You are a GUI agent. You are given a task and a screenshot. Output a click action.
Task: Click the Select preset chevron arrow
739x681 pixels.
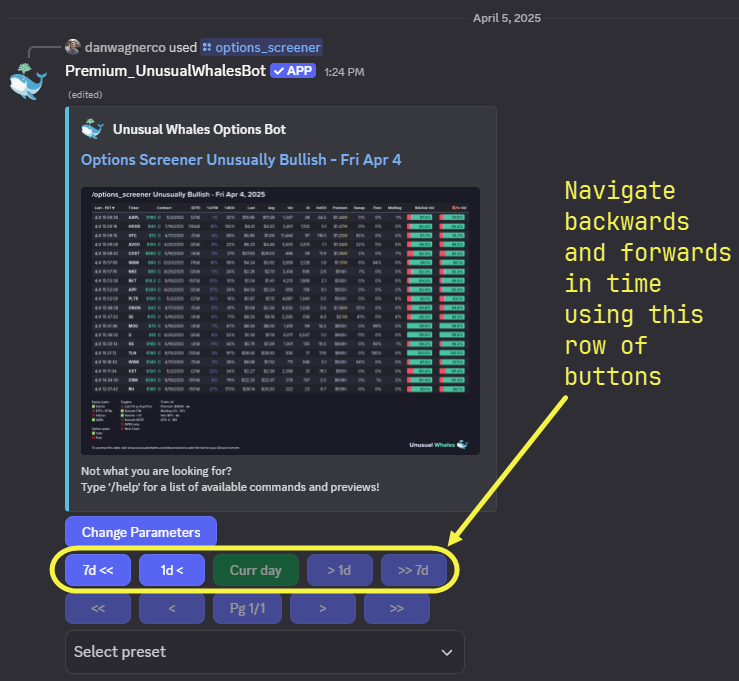[447, 652]
